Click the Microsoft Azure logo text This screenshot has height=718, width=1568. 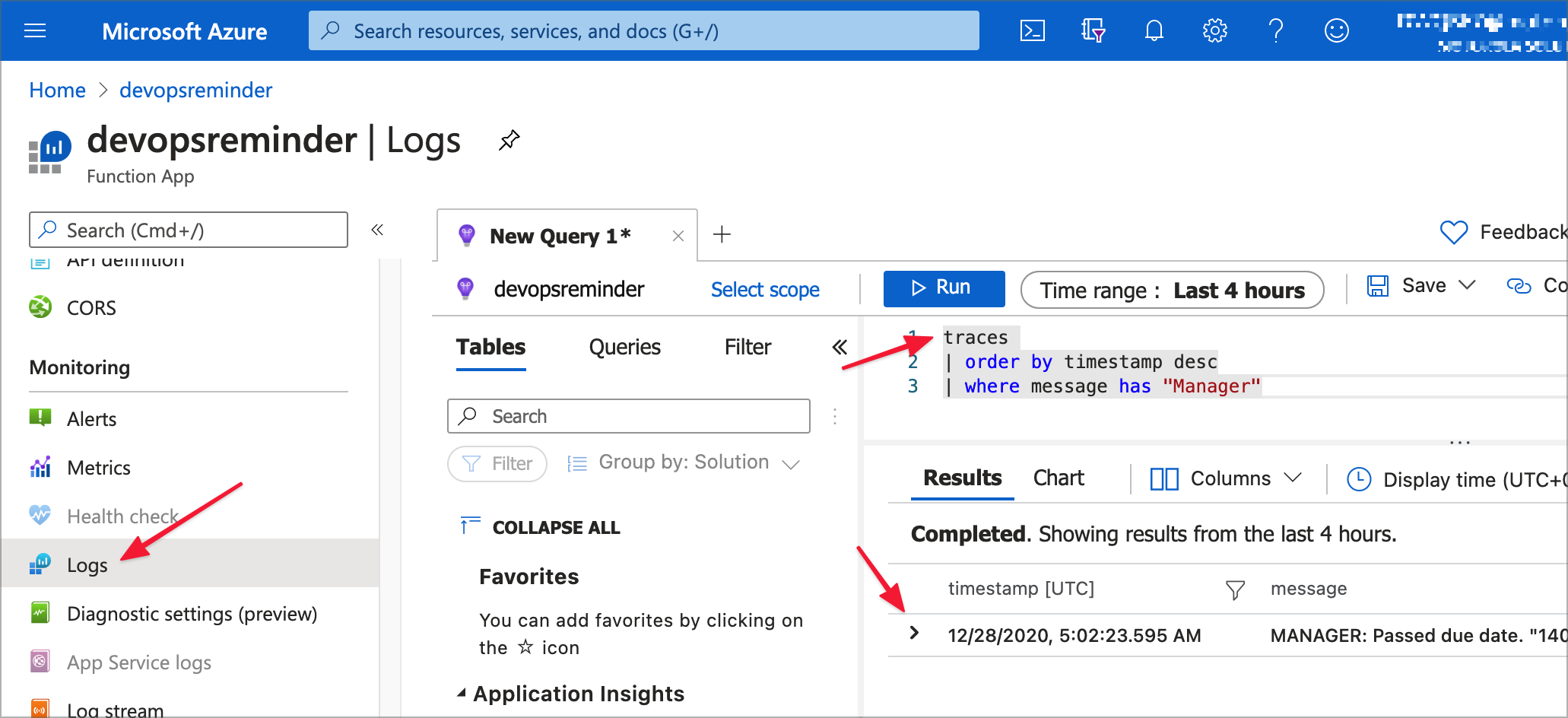click(184, 31)
